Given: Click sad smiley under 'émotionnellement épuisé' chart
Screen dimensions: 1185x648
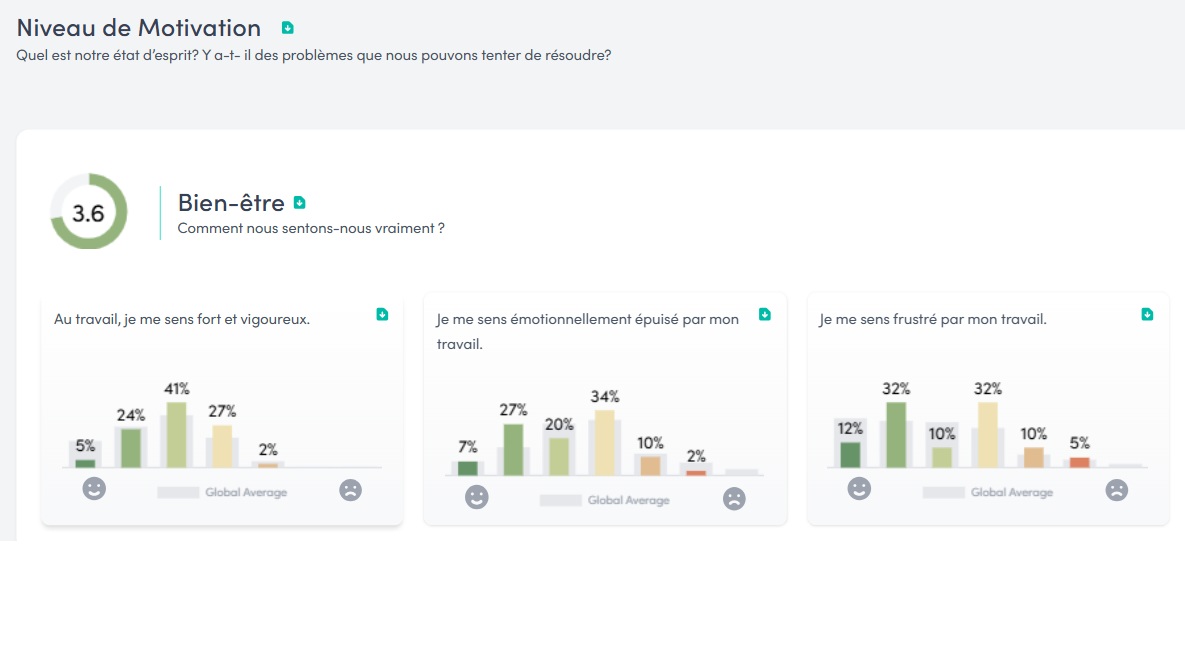Looking at the screenshot, I should 734,498.
